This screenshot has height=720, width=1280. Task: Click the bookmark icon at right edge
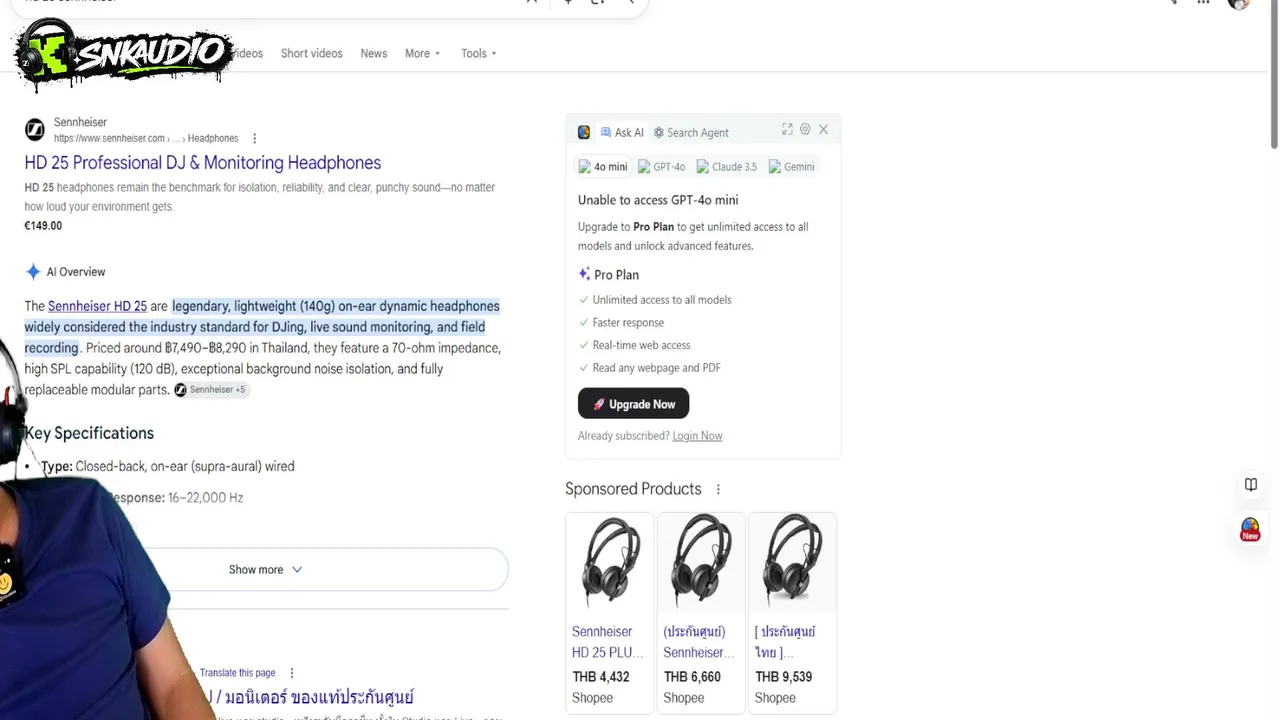coord(1251,485)
